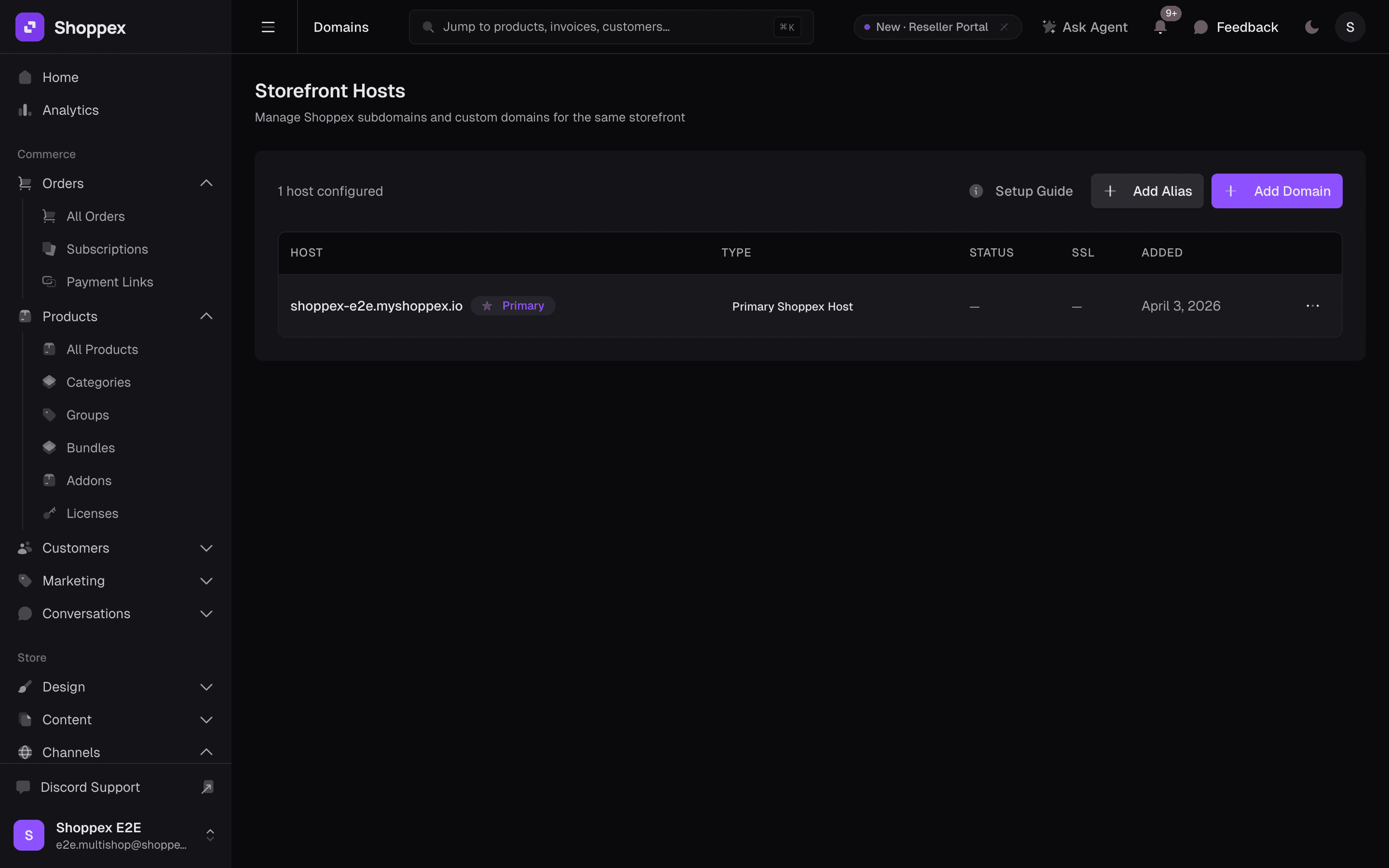Screen dimensions: 1389x868
Task: Open the Setup Guide link
Action: click(x=1021, y=191)
